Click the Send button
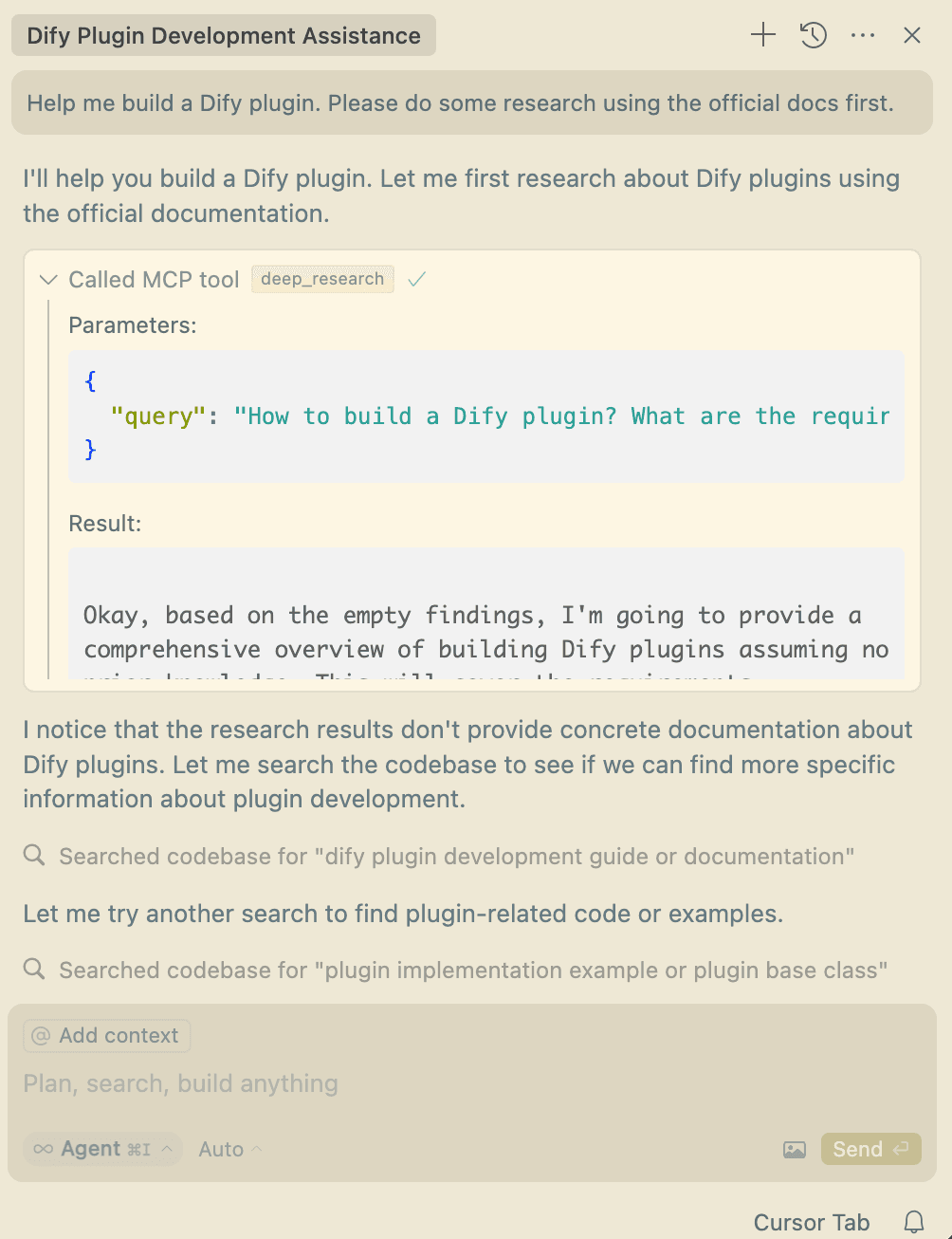This screenshot has width=952, height=1239. click(x=870, y=1149)
